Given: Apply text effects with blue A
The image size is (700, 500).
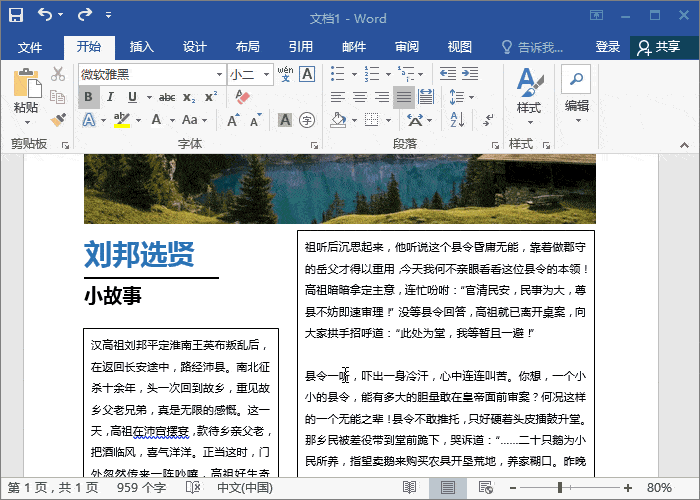Looking at the screenshot, I should 89,120.
